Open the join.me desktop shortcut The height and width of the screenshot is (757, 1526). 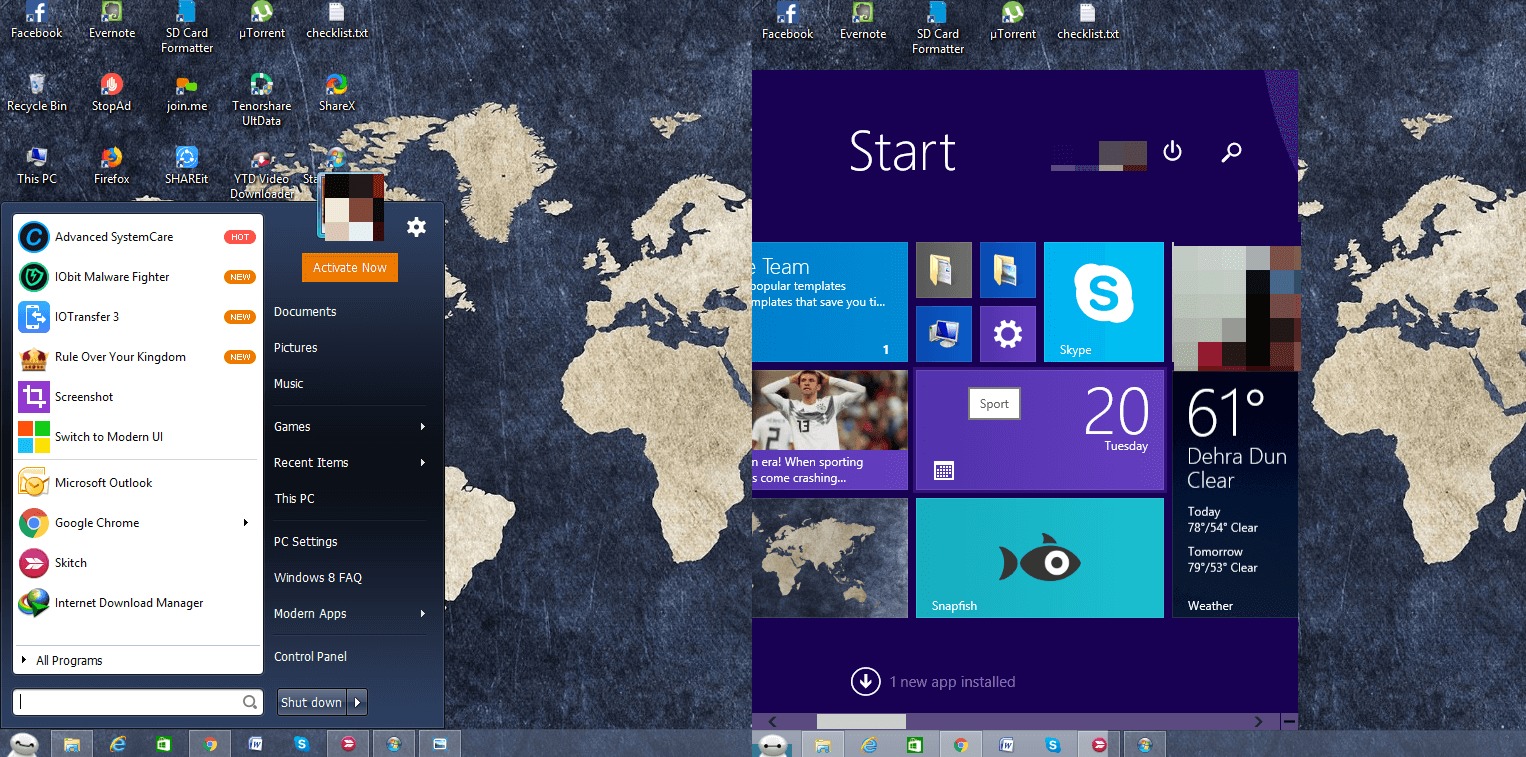(187, 92)
